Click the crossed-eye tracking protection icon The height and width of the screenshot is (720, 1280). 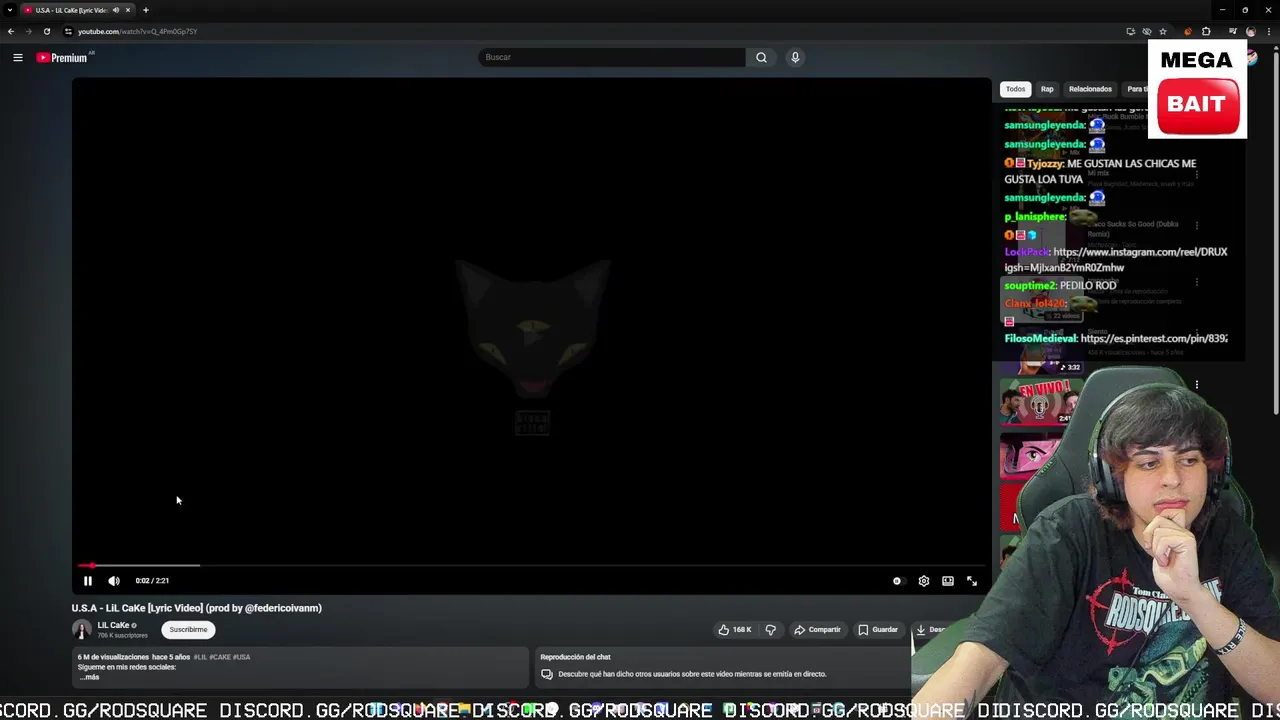pos(1147,31)
